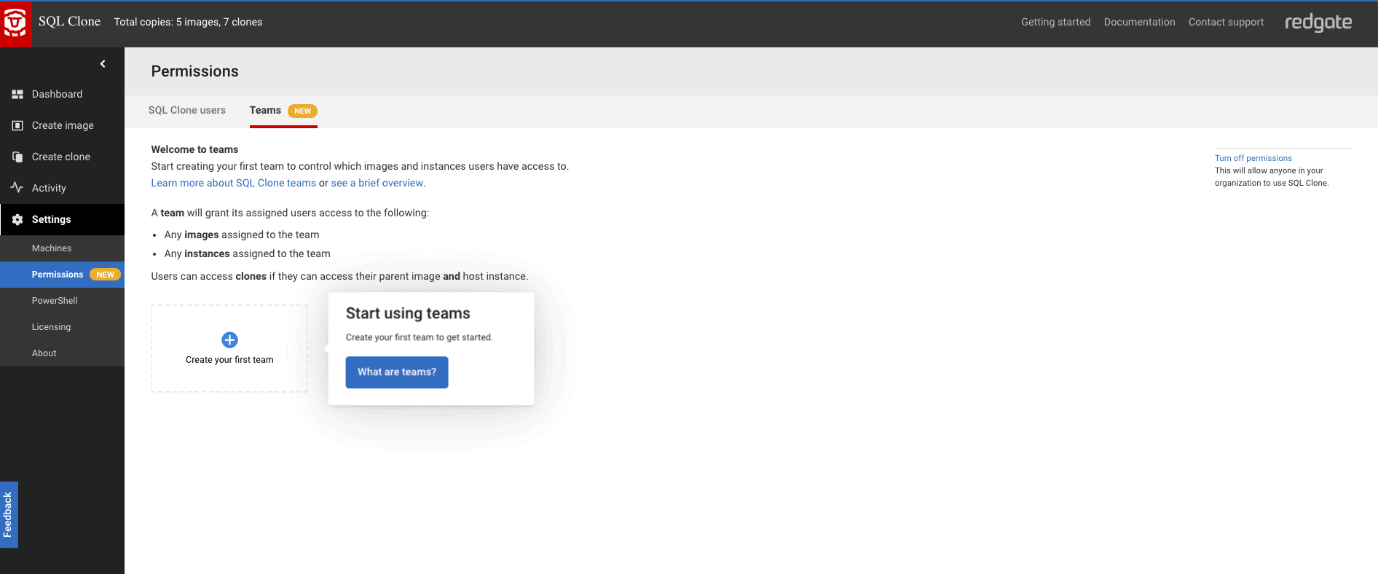
Task: Click the Create clone copy icon
Action: pos(17,157)
